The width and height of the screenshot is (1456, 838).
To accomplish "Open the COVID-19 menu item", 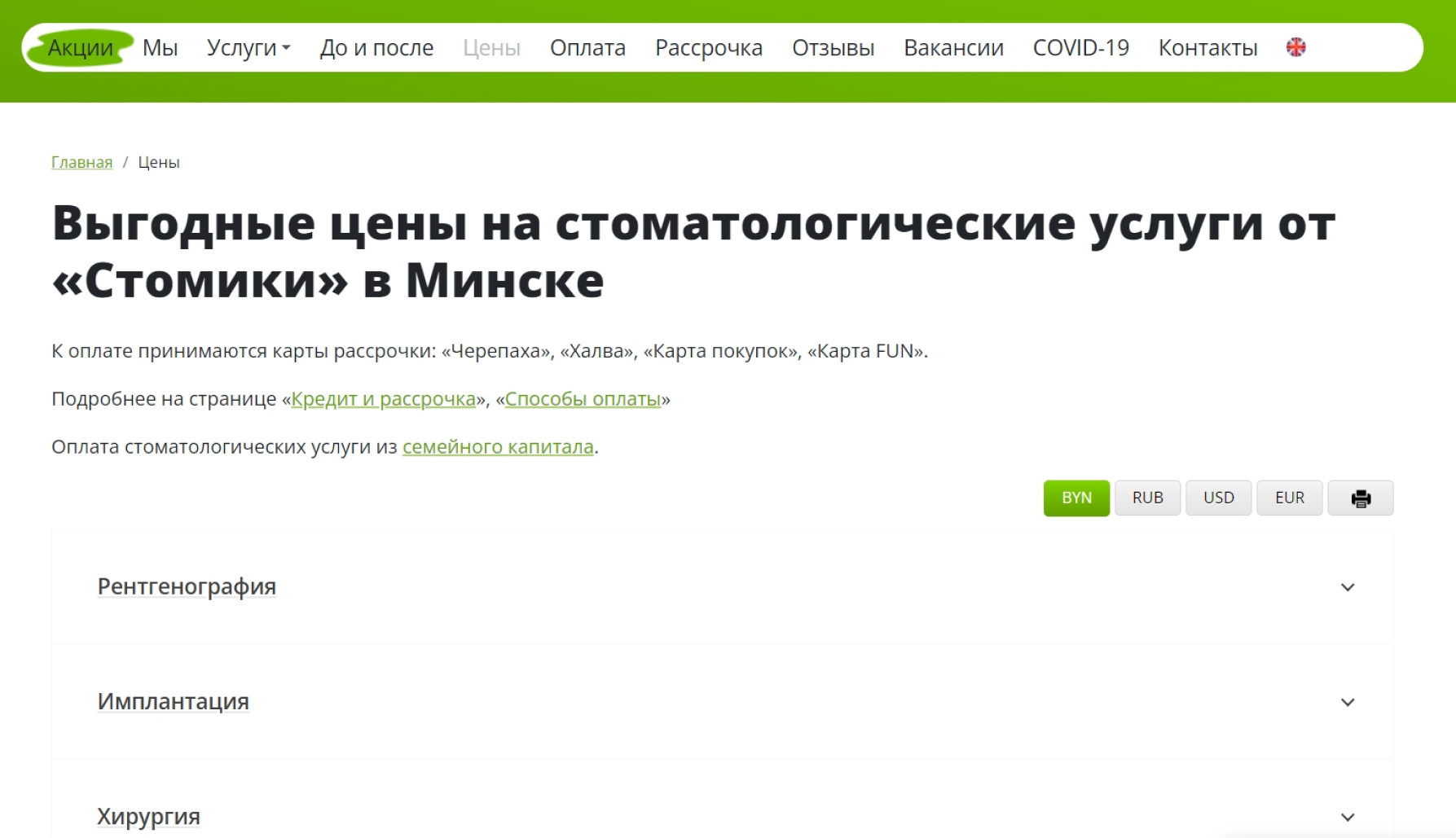I will point(1080,48).
